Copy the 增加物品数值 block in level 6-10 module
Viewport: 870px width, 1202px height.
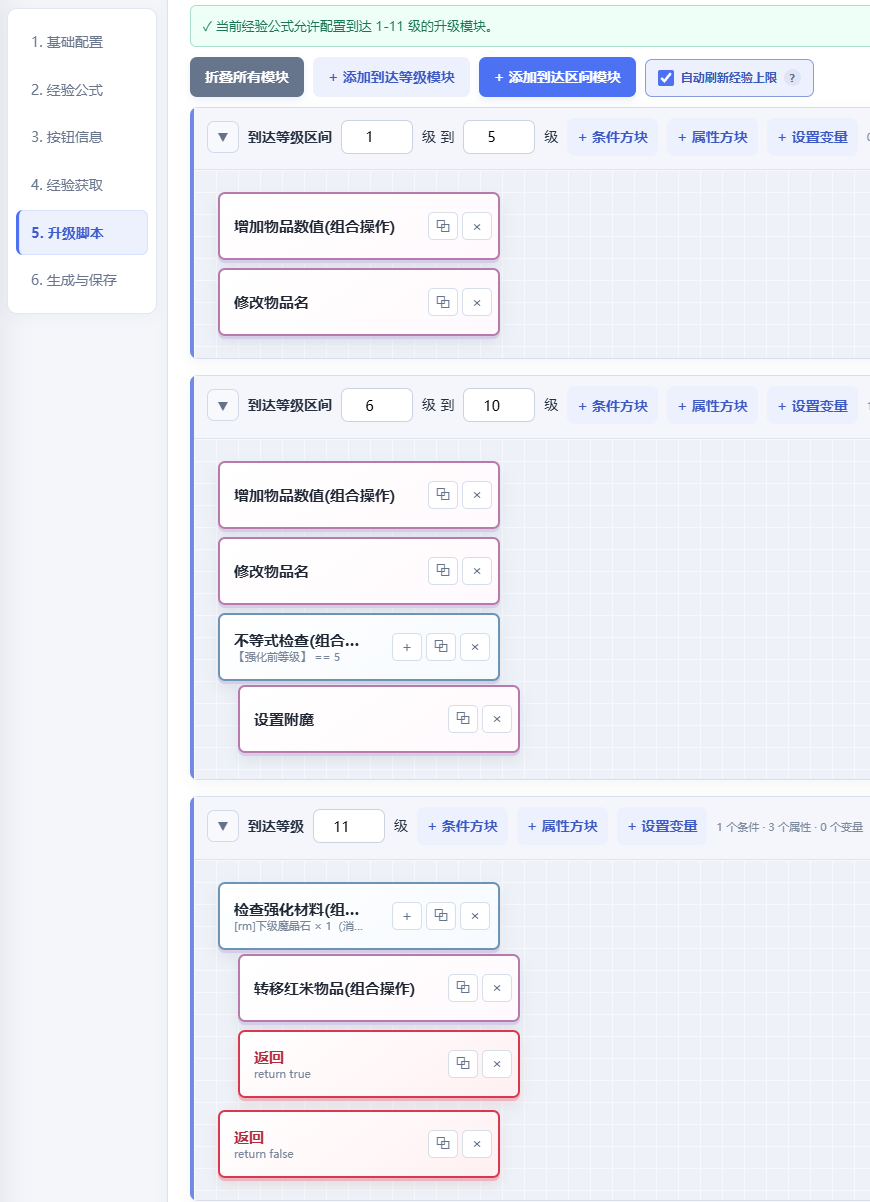point(443,495)
